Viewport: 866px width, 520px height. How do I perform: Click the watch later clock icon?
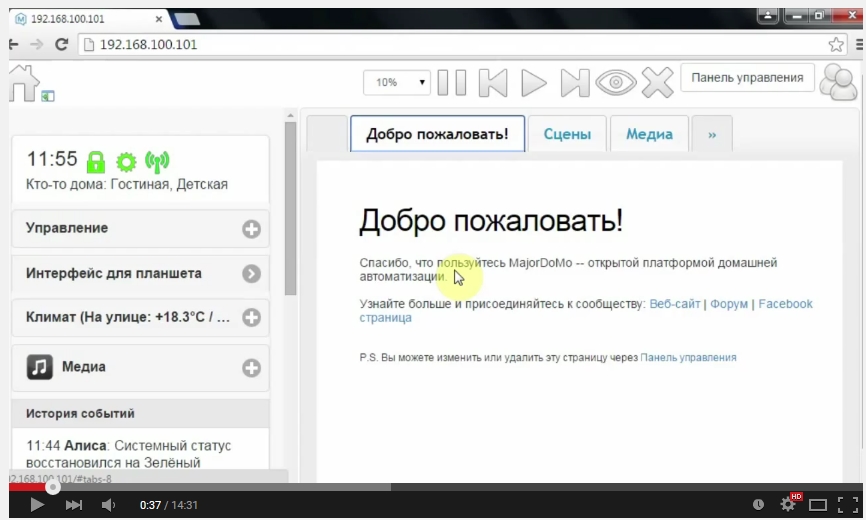[758, 505]
